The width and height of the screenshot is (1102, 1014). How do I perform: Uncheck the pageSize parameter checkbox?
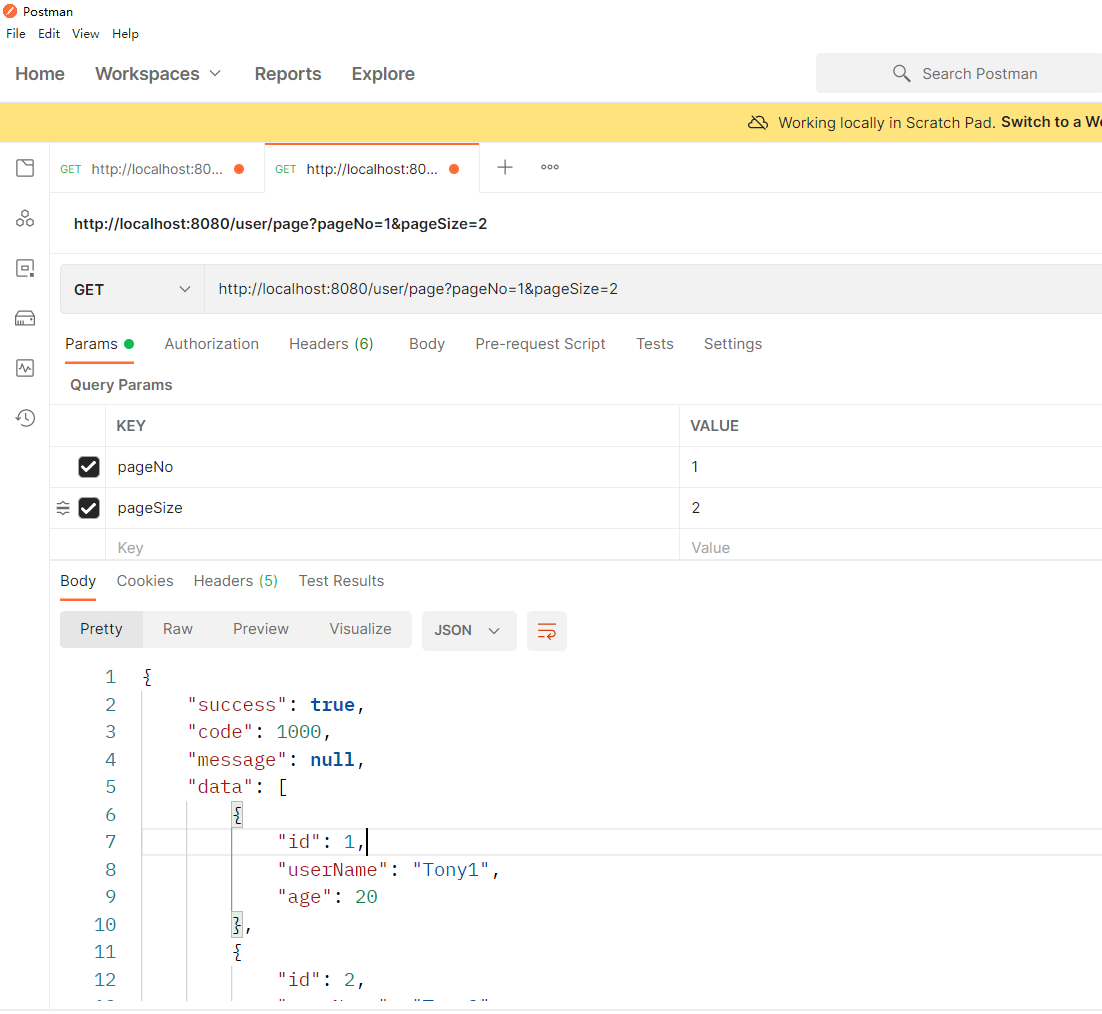click(89, 508)
